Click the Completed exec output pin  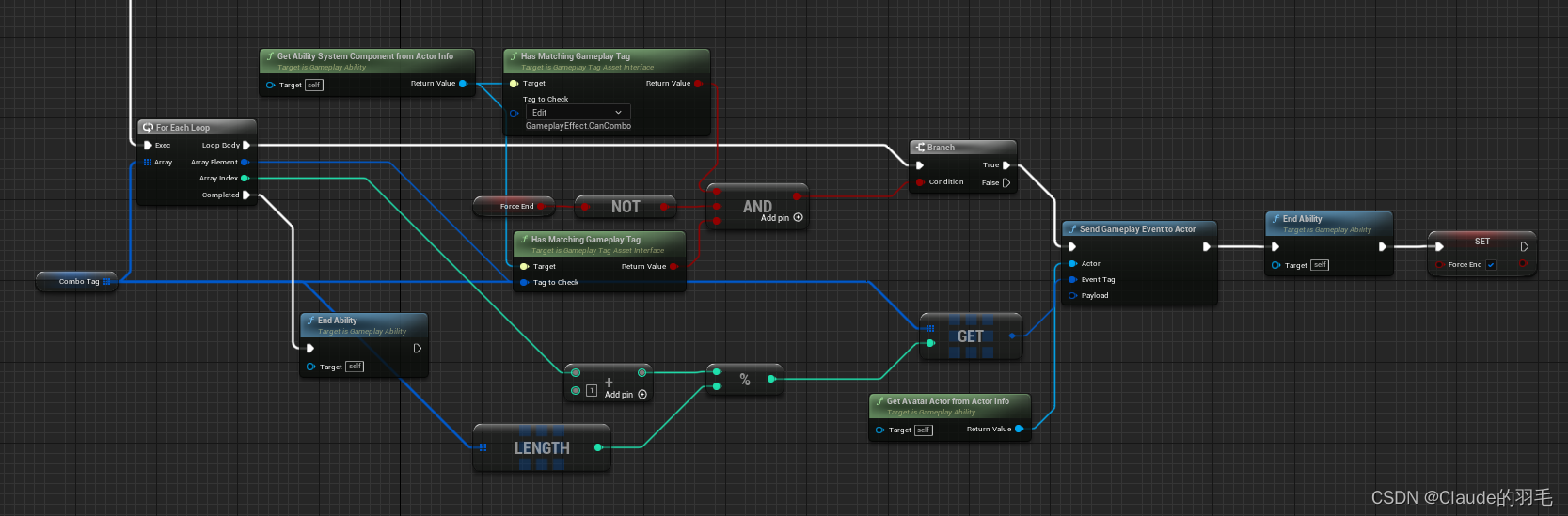click(x=246, y=195)
